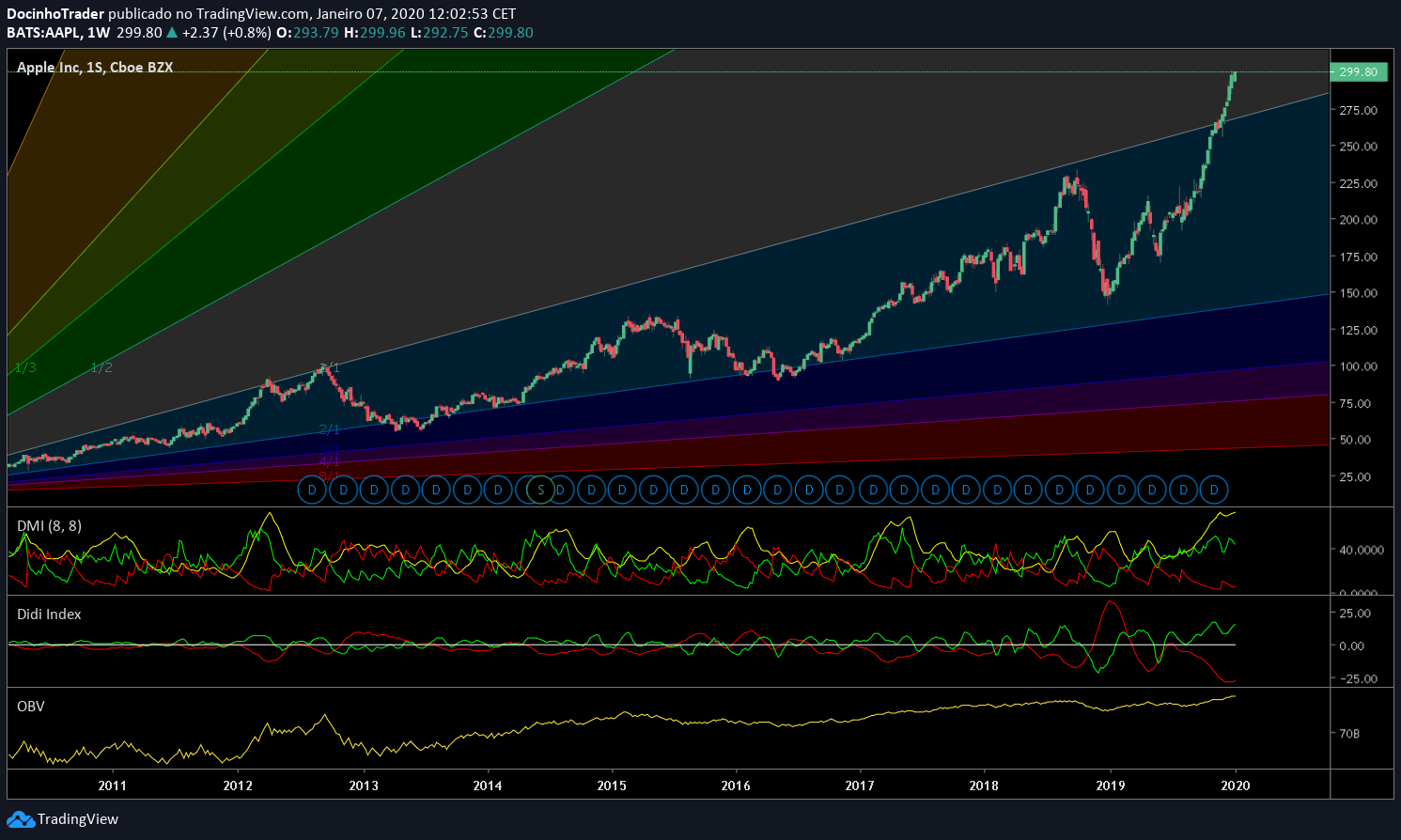This screenshot has width=1401, height=840.
Task: Click the 250.00 price scale label
Action: tap(1359, 147)
